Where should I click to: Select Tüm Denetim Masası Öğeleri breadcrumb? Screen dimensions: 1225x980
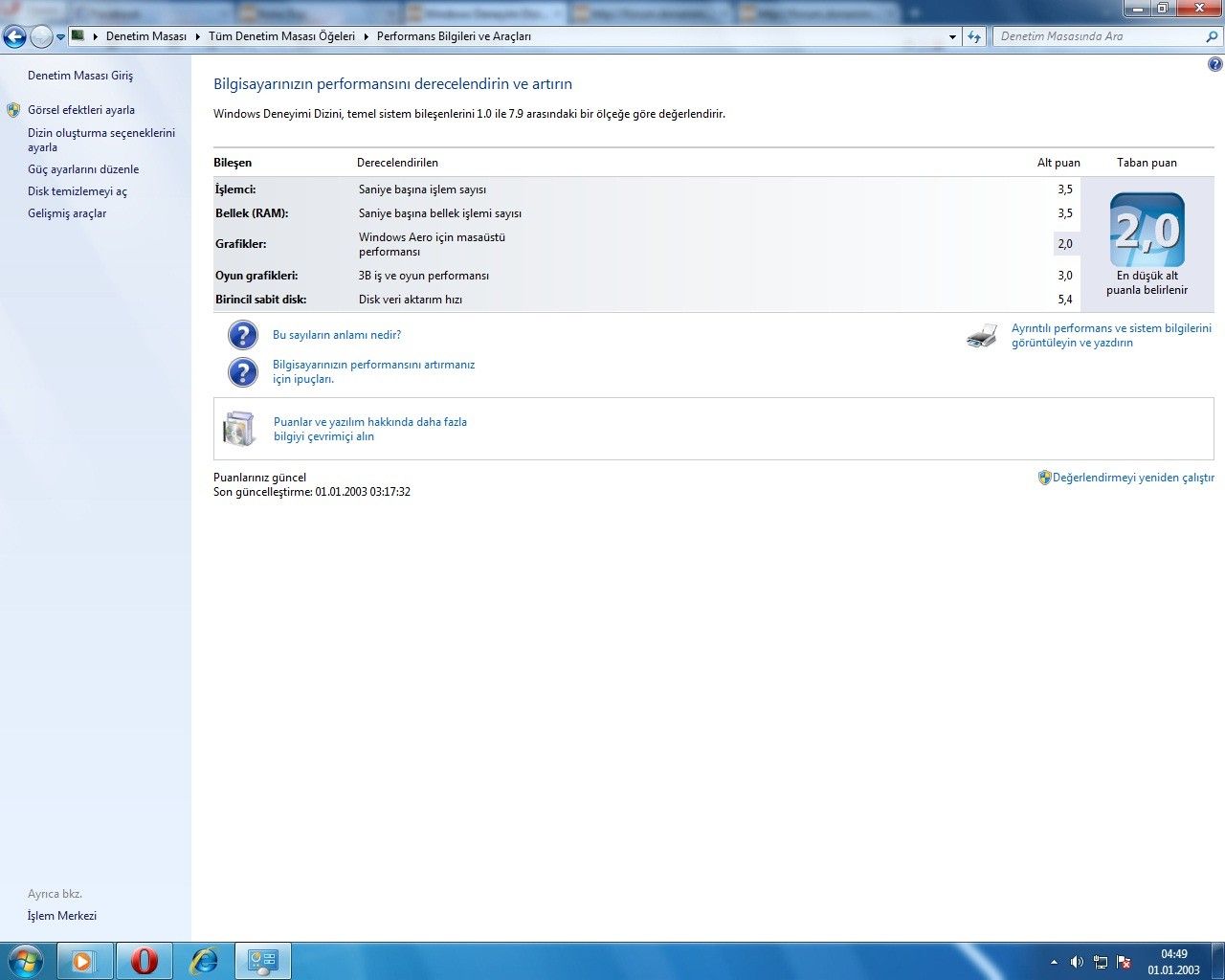281,36
